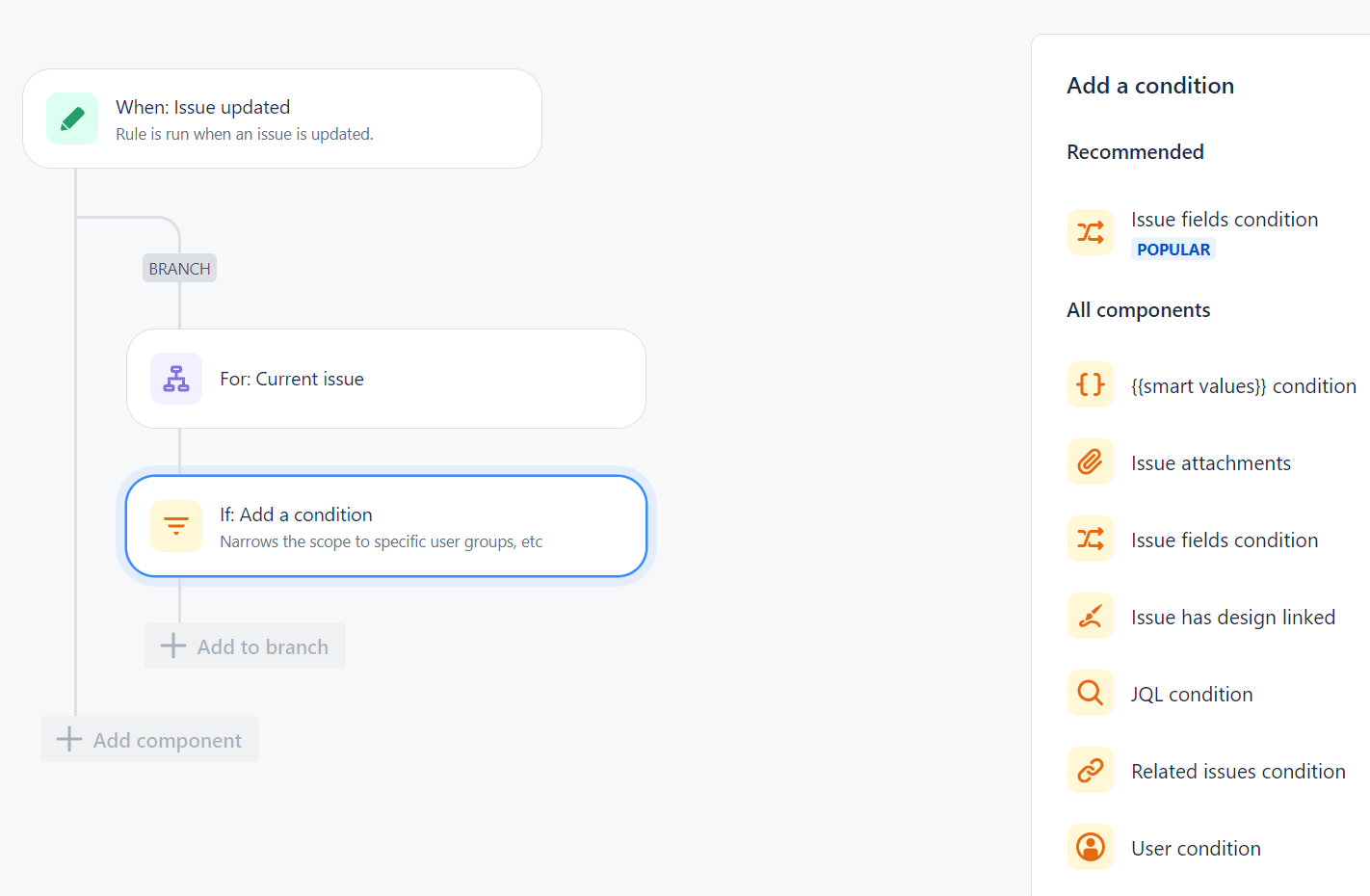Open the User condition component
The width and height of the screenshot is (1370, 896).
(1196, 847)
